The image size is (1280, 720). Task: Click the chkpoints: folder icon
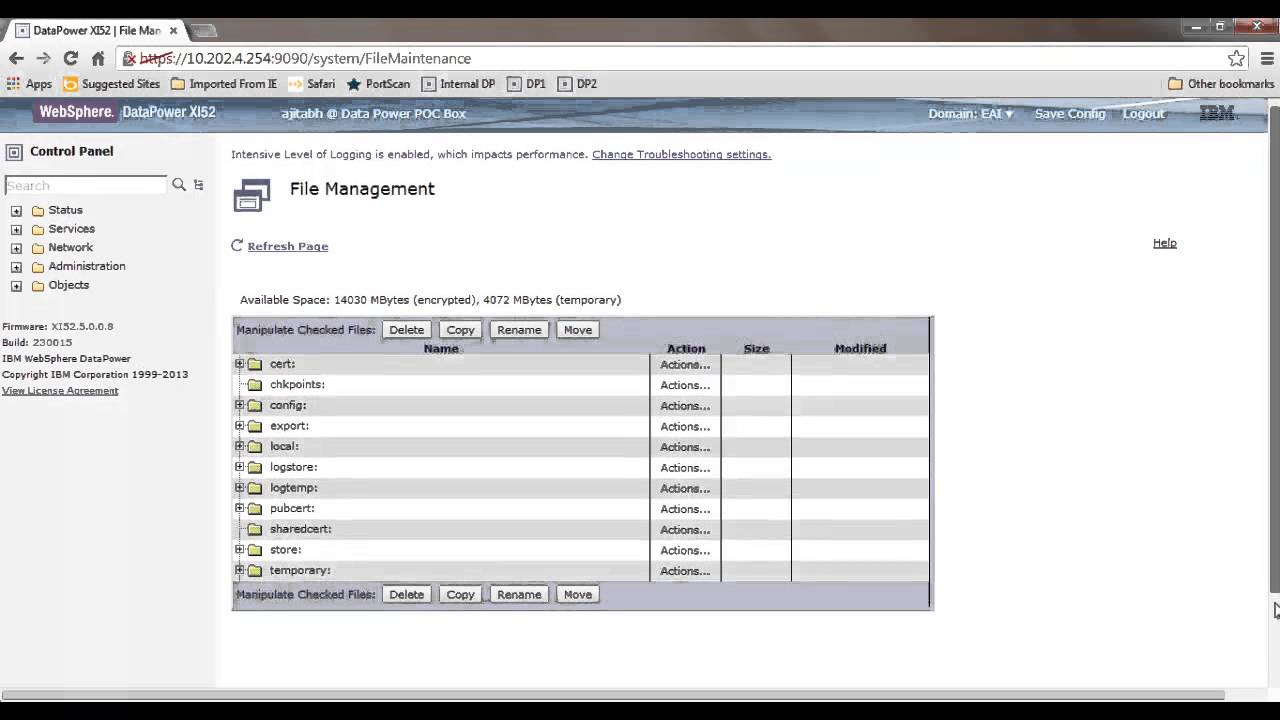pyautogui.click(x=255, y=385)
